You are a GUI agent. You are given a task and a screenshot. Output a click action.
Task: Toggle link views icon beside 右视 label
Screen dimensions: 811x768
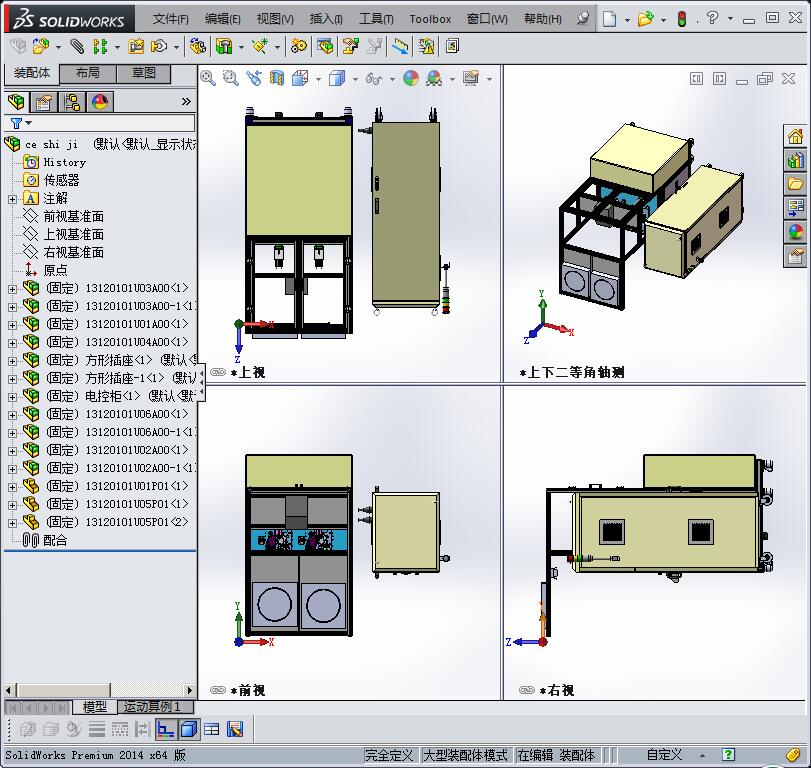coord(527,690)
